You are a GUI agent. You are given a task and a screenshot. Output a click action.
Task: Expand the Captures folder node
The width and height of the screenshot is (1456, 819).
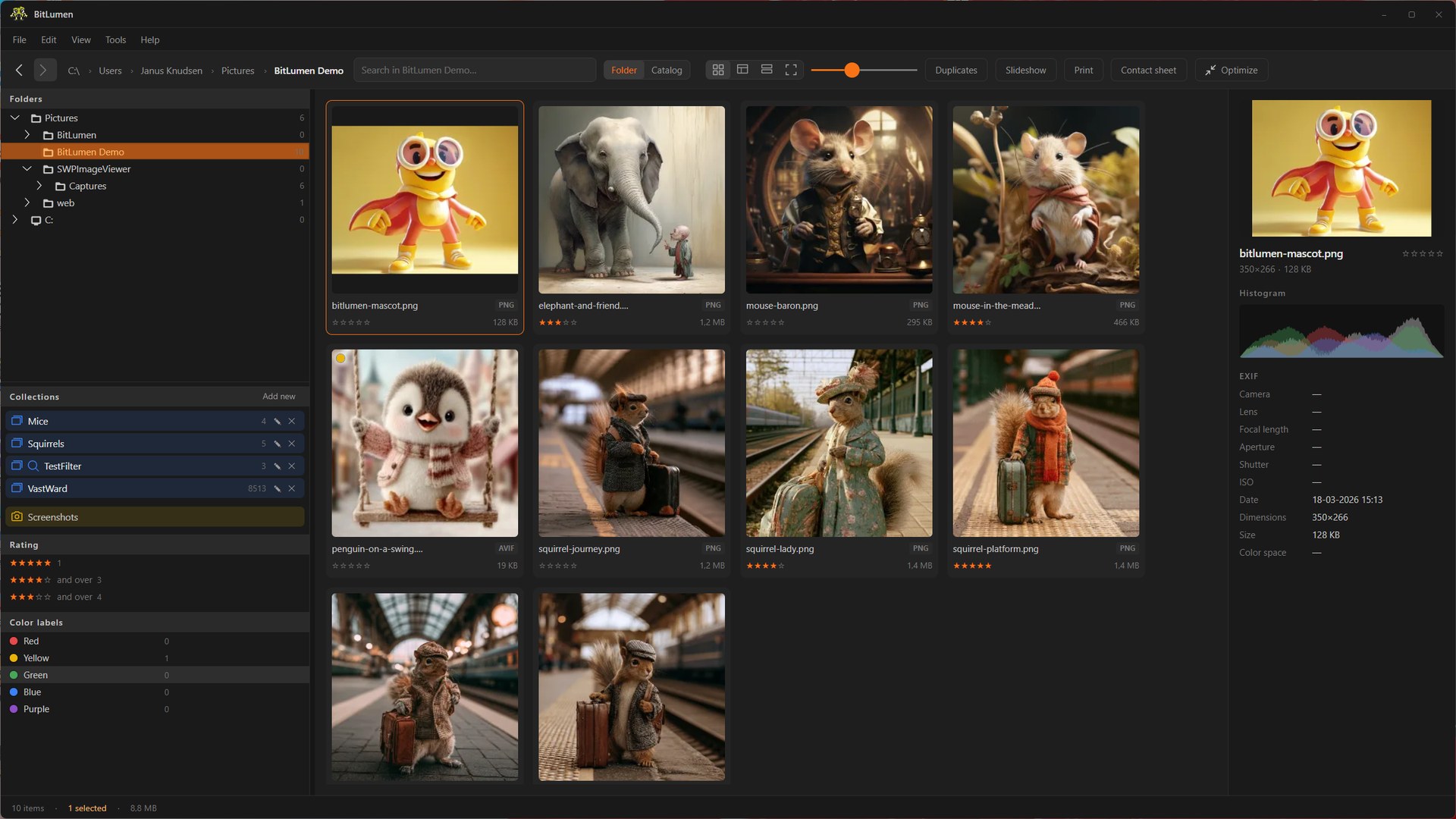pyautogui.click(x=39, y=186)
